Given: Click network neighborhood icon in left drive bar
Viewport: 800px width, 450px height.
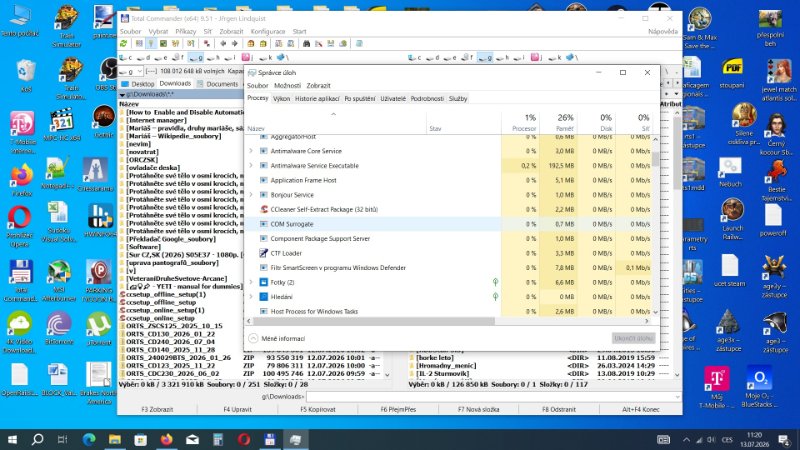Looking at the screenshot, I should click(282, 58).
